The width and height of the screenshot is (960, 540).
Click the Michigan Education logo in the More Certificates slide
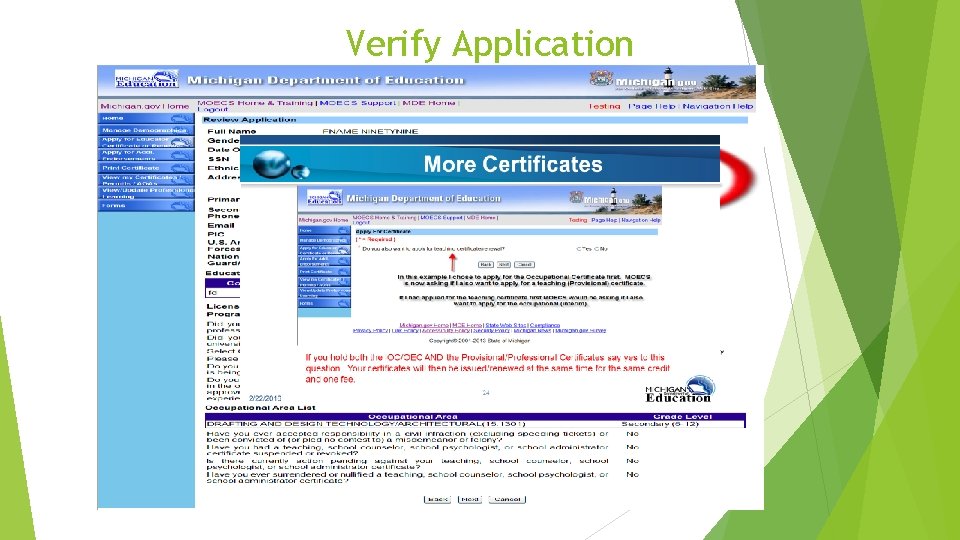point(324,197)
